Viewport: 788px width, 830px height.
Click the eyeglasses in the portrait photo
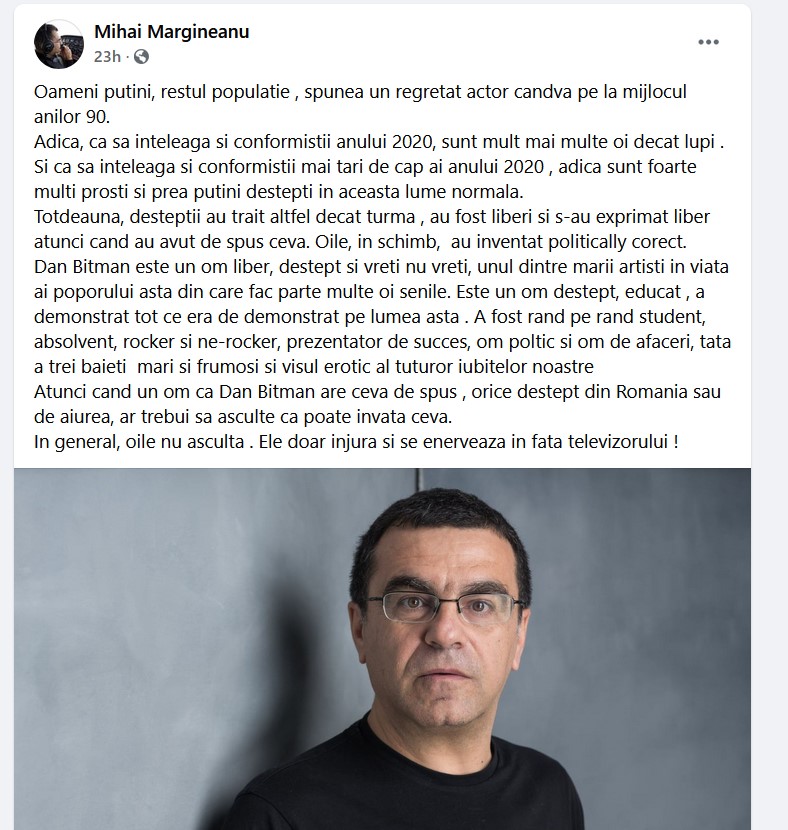445,607
